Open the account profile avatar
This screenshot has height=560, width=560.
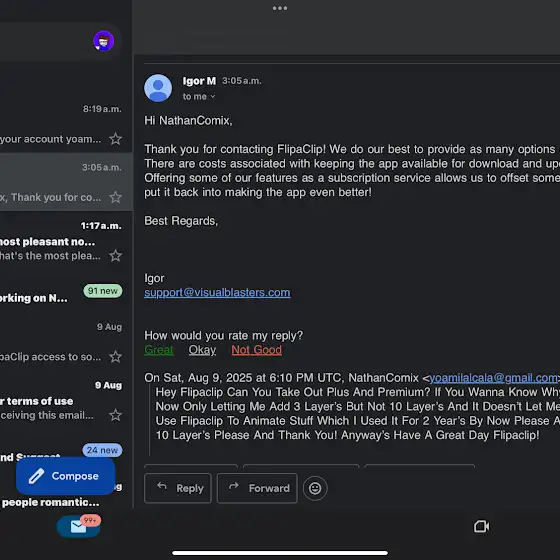(104, 41)
